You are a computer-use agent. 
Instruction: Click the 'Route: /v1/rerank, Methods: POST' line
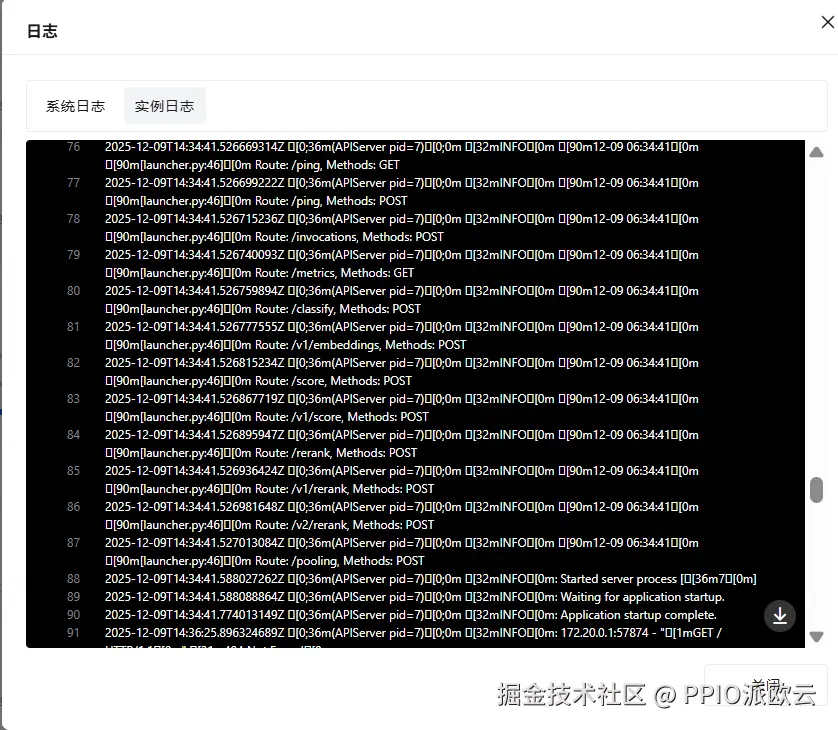pos(344,489)
